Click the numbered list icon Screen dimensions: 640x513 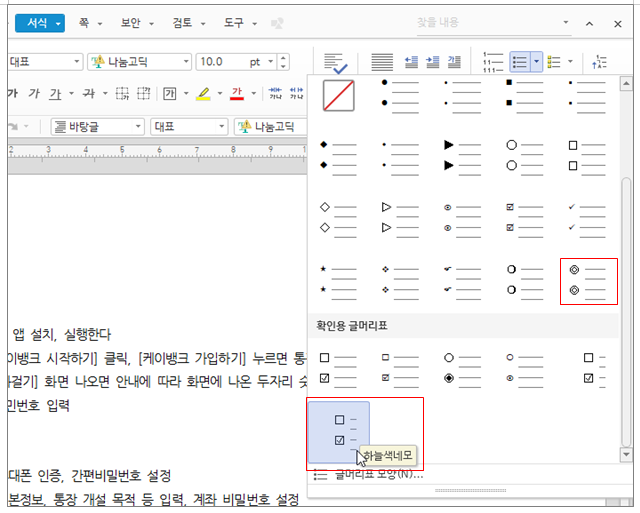(493, 62)
